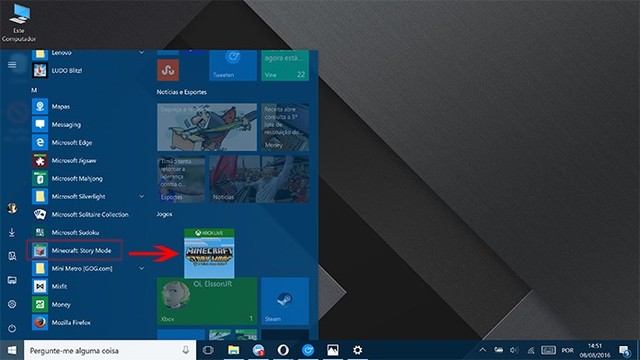Open Tweeten app on the taskbar

[x=308, y=350]
